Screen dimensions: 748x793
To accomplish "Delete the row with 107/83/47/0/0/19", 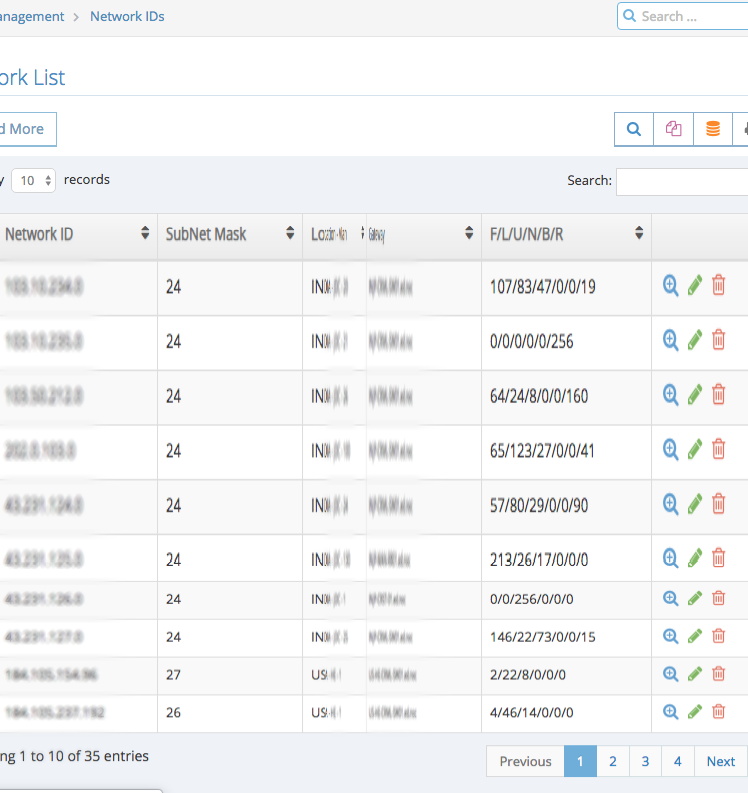I will [x=719, y=286].
